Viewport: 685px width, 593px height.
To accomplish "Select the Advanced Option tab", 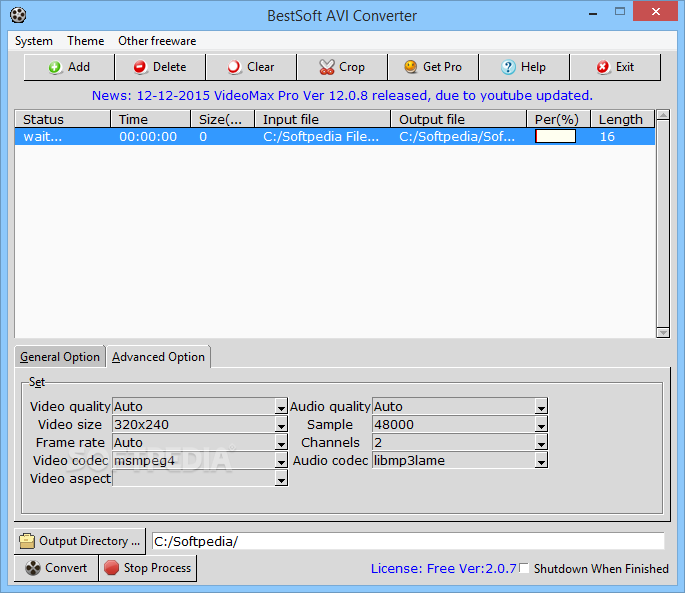I will pos(158,357).
